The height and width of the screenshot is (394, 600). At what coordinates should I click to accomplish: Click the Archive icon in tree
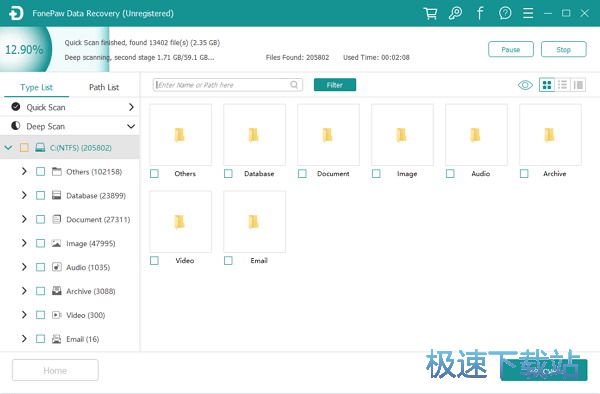pyautogui.click(x=57, y=291)
